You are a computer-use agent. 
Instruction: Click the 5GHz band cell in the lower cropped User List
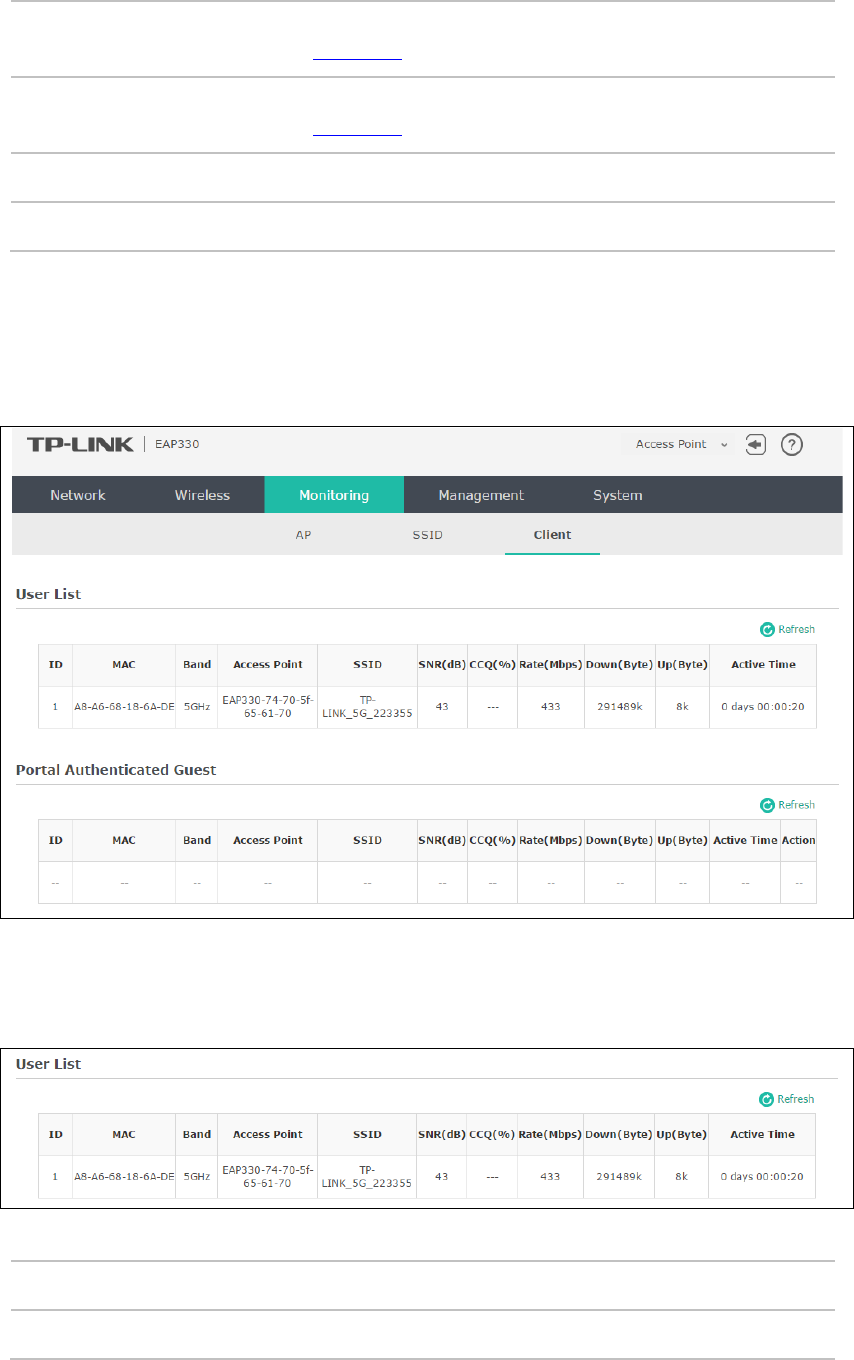tap(197, 1177)
